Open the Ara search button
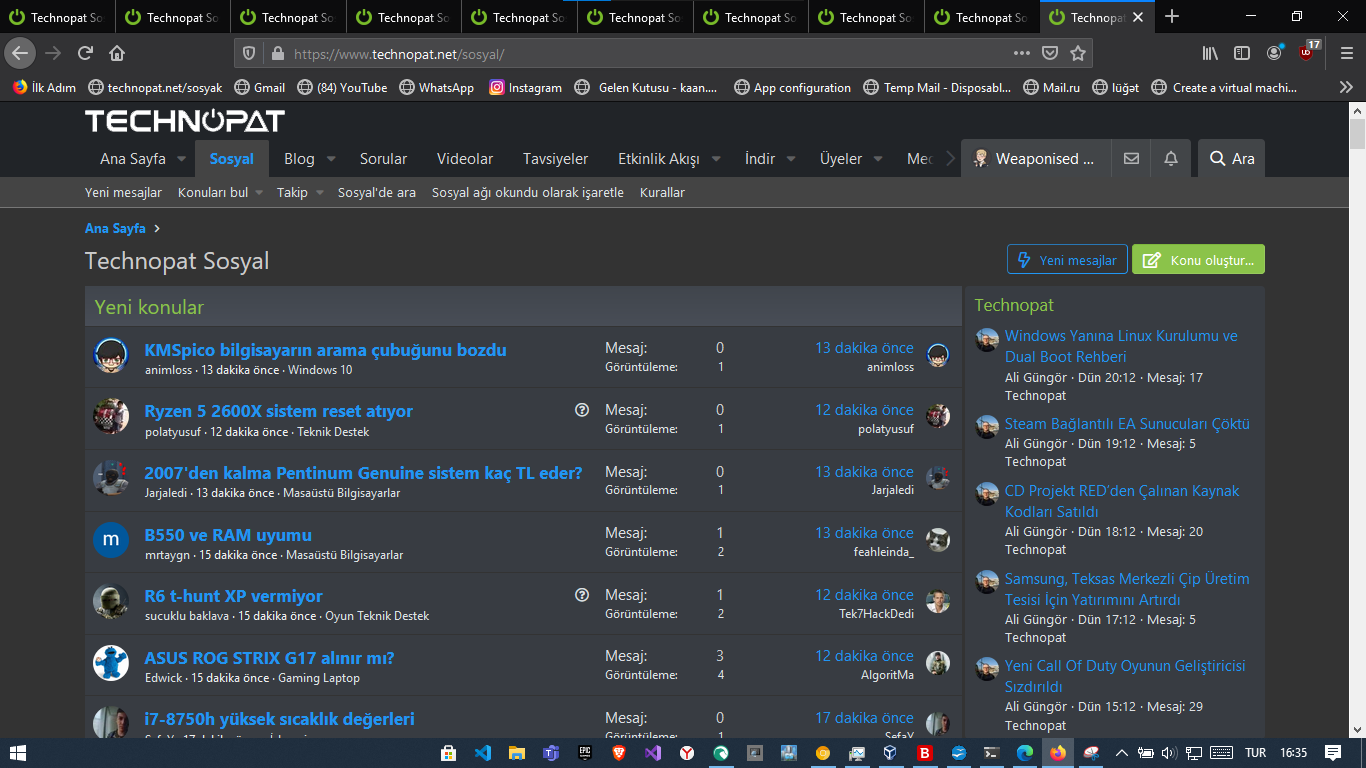The image size is (1366, 768). pos(1232,158)
